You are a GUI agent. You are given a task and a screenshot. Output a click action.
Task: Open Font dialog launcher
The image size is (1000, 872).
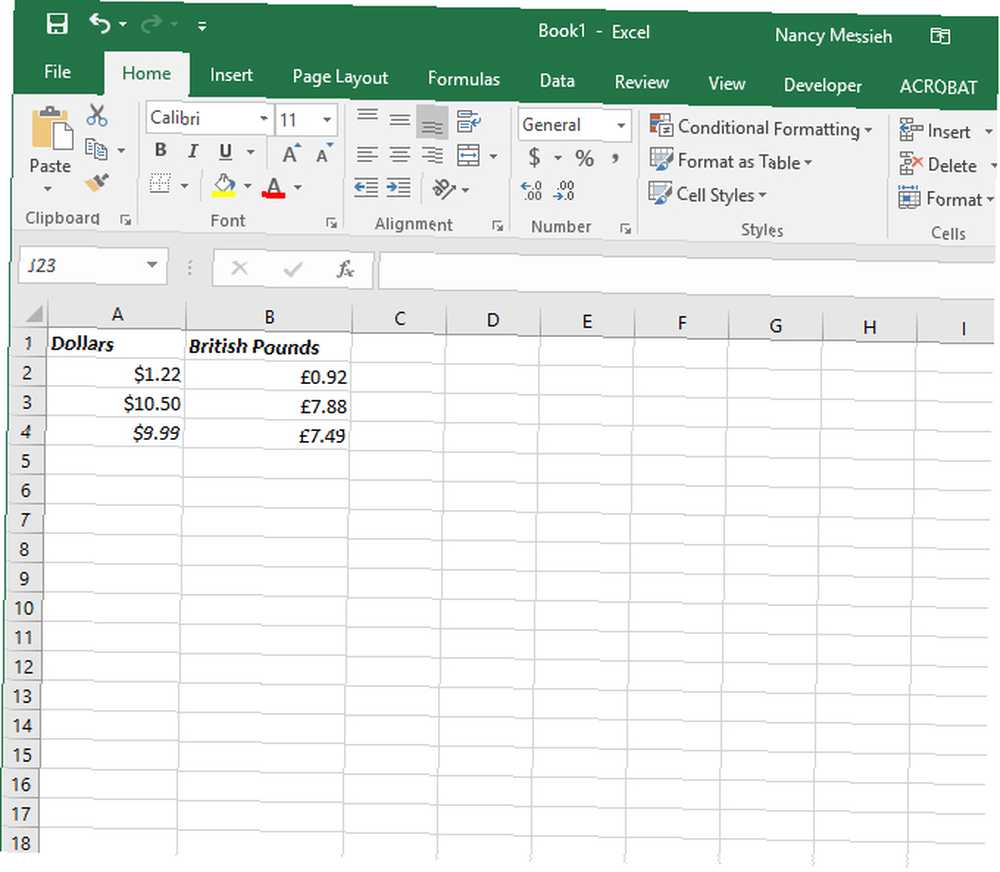coord(331,223)
